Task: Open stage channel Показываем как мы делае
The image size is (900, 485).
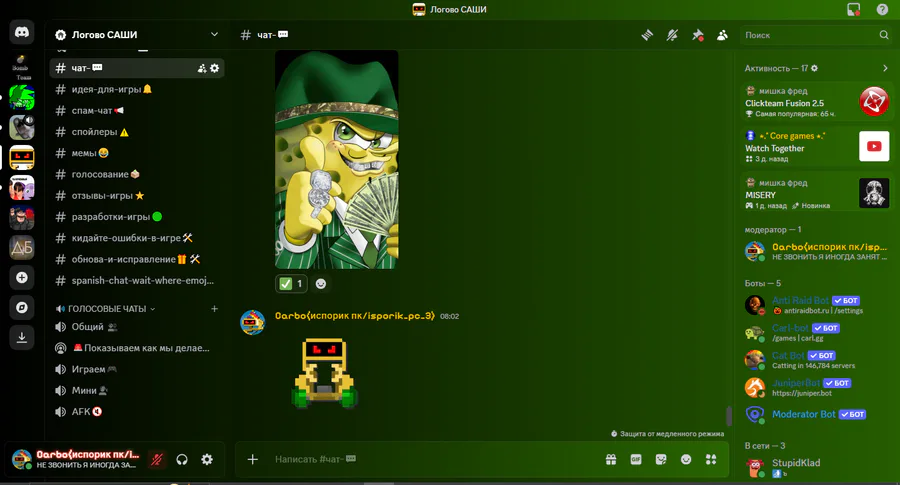Action: [137, 348]
